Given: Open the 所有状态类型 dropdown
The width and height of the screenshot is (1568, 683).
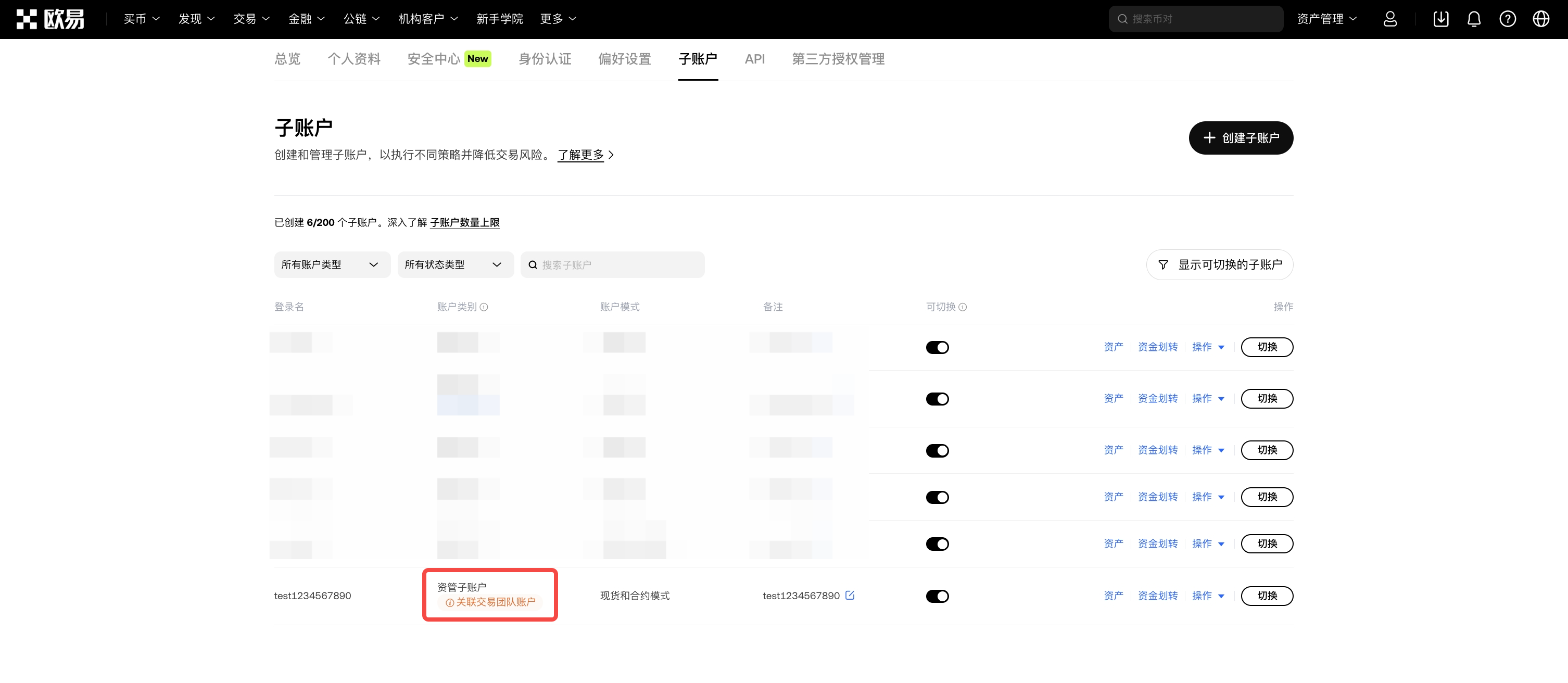Looking at the screenshot, I should (454, 265).
